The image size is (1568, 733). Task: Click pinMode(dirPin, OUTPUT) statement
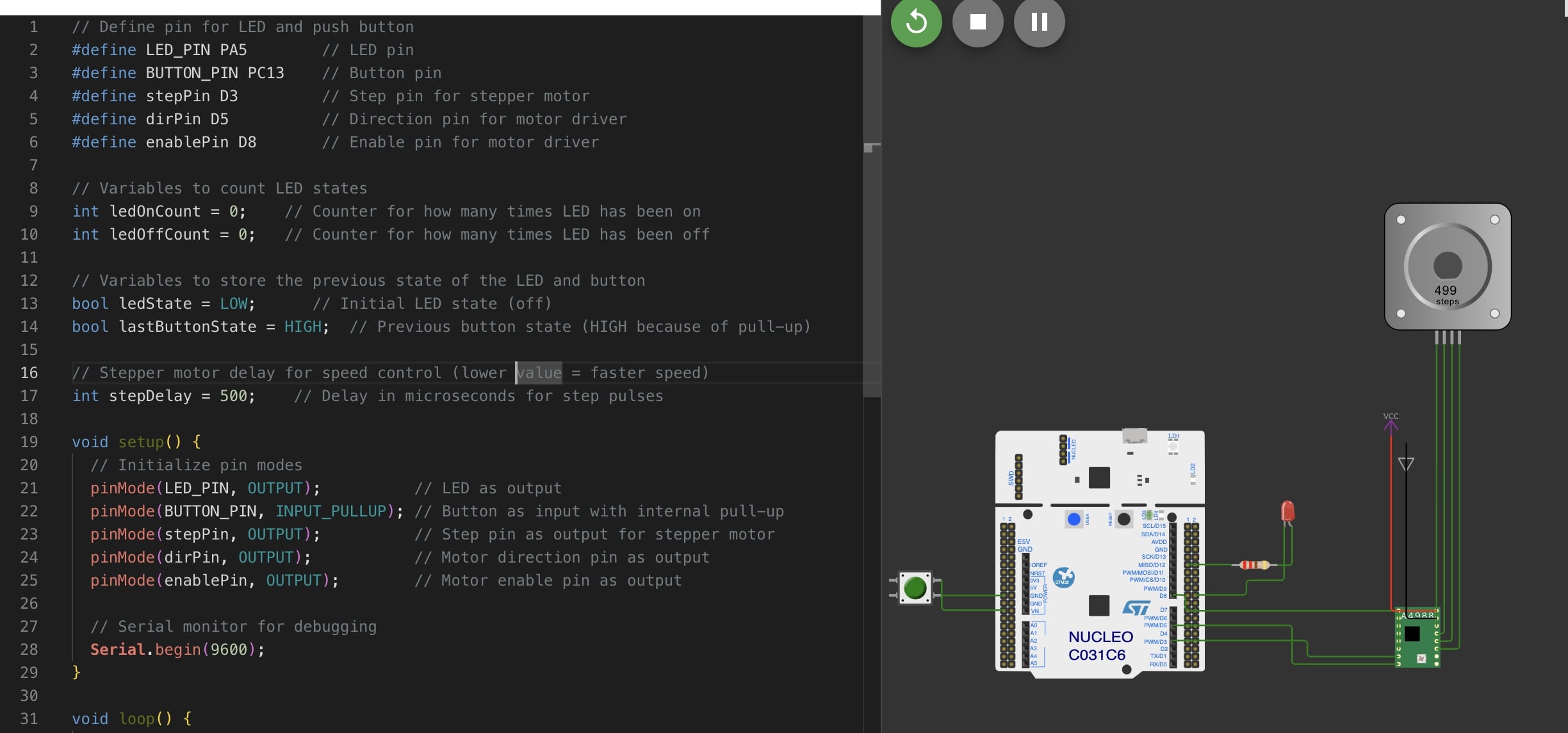click(200, 557)
